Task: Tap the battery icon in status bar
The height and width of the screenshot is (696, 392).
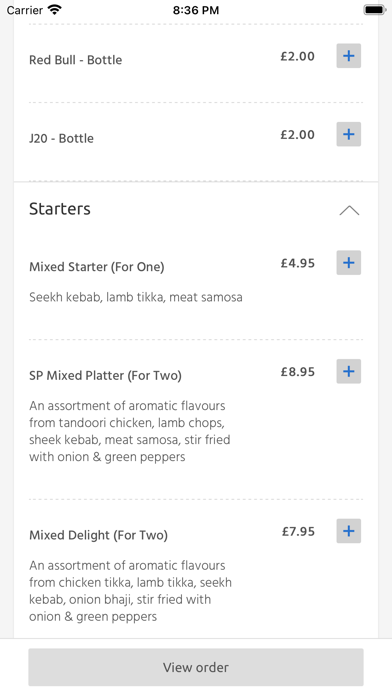Action: (374, 10)
